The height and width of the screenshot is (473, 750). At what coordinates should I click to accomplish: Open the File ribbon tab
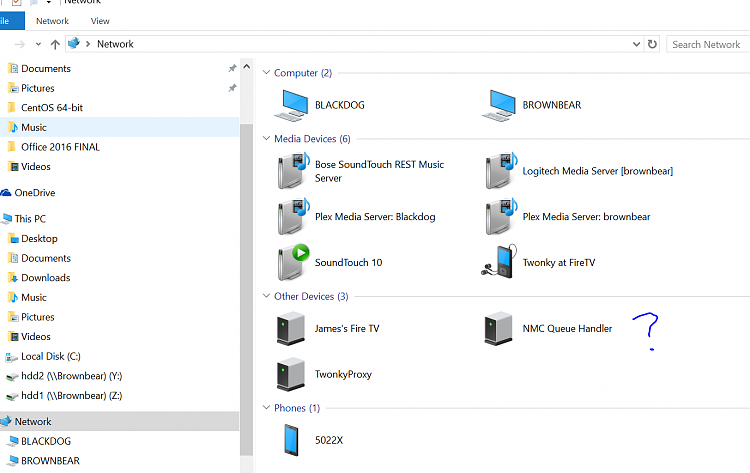pyautogui.click(x=11, y=21)
